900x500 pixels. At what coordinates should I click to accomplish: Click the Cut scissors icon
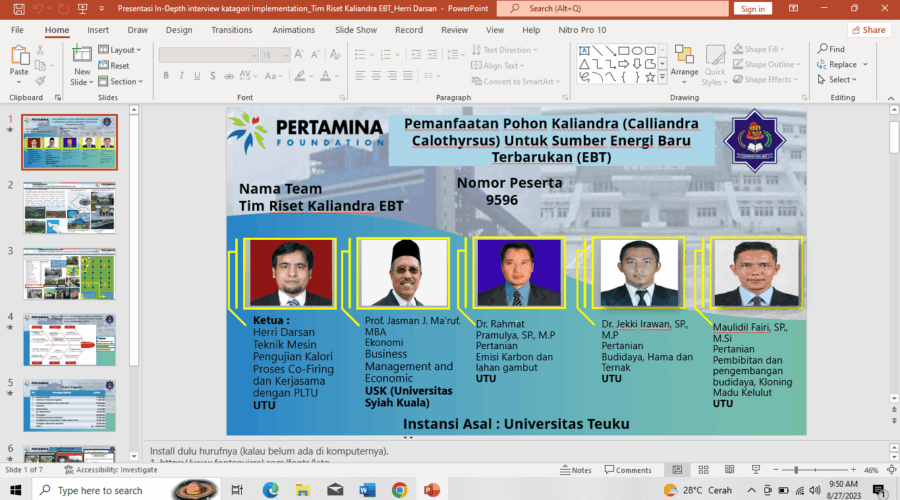tap(40, 51)
